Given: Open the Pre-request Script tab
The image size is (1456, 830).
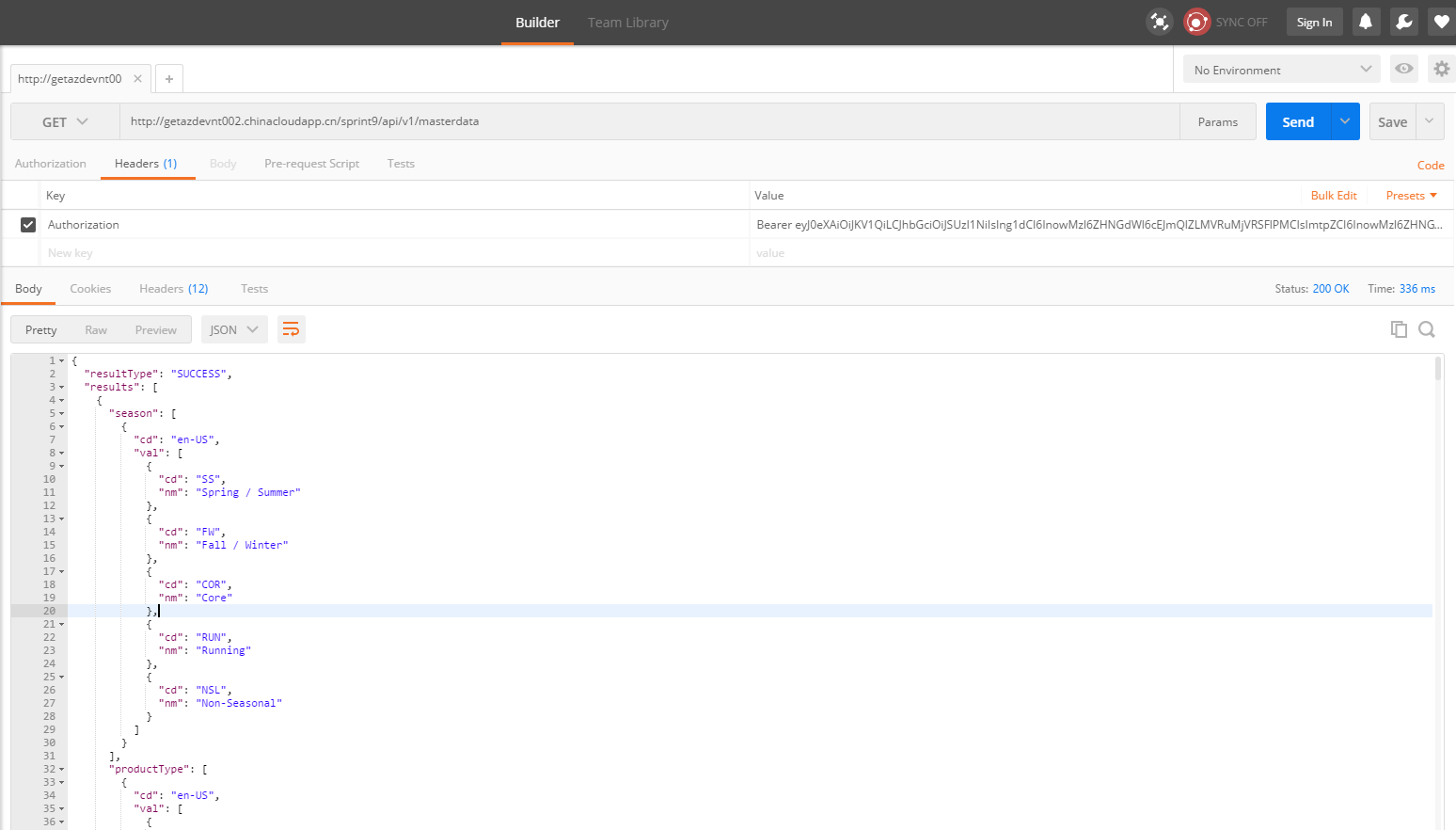Looking at the screenshot, I should click(x=312, y=164).
